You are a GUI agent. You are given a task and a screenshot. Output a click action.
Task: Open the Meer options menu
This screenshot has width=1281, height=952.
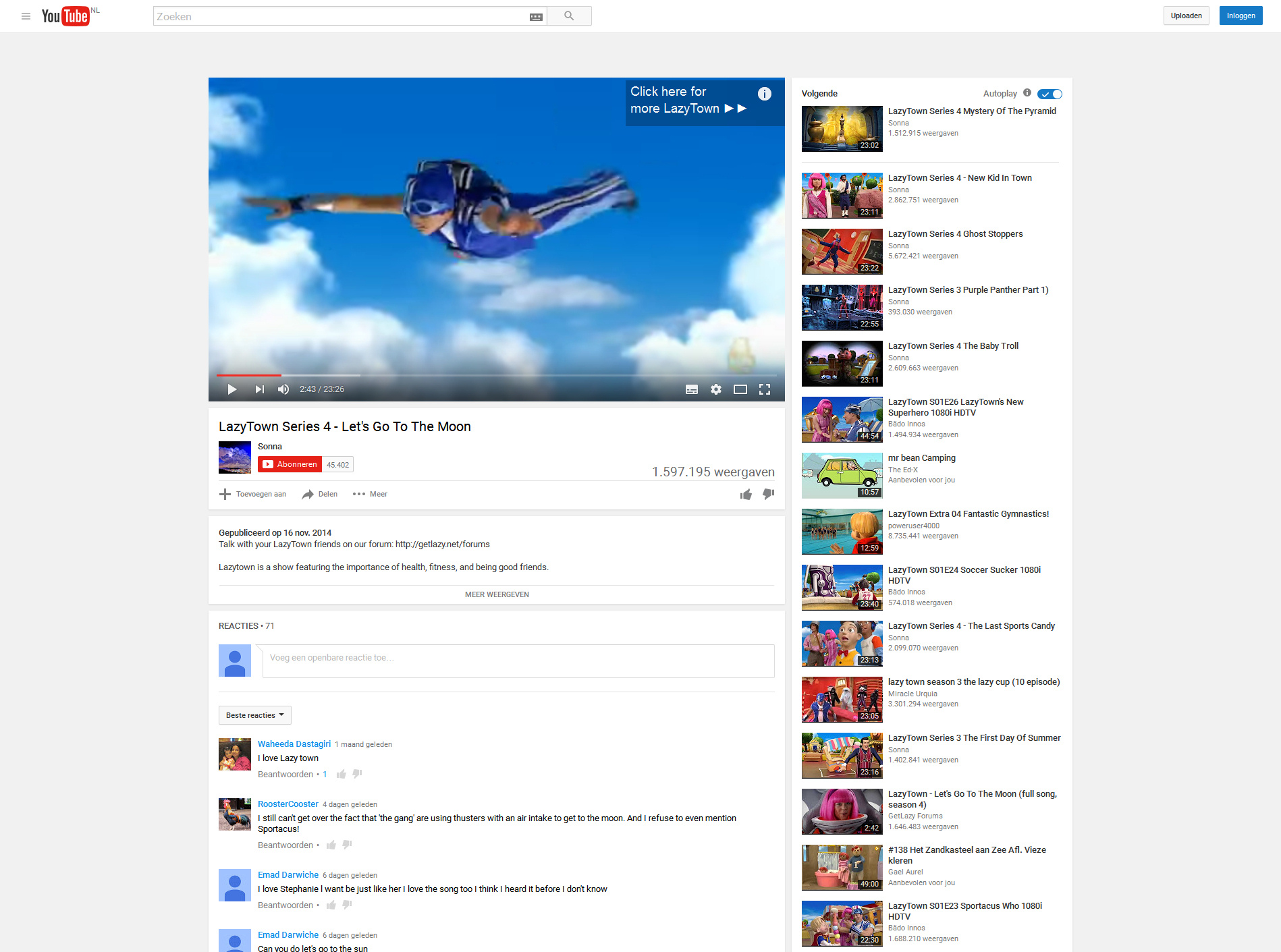click(370, 494)
